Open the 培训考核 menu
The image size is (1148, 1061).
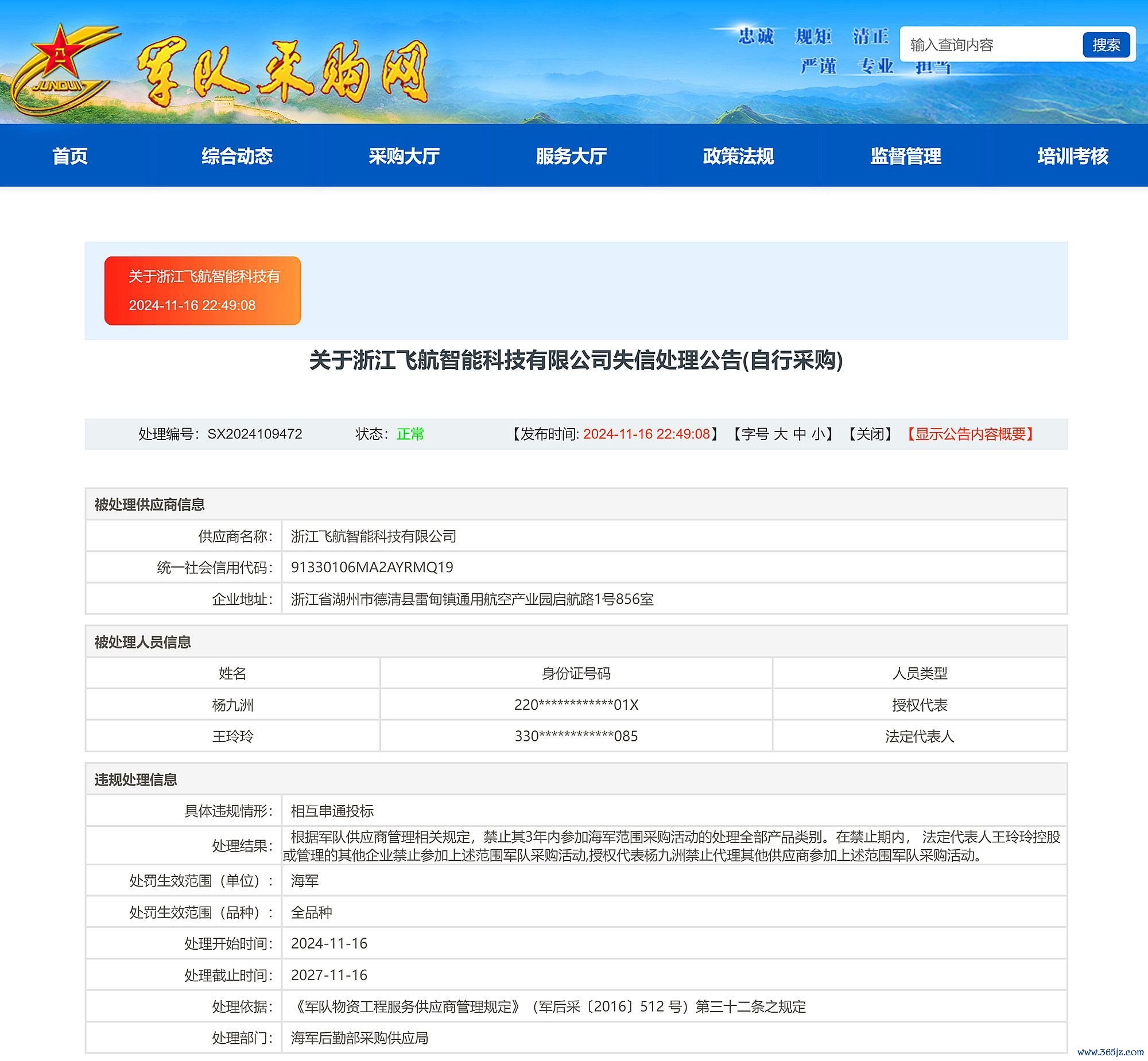click(1073, 156)
